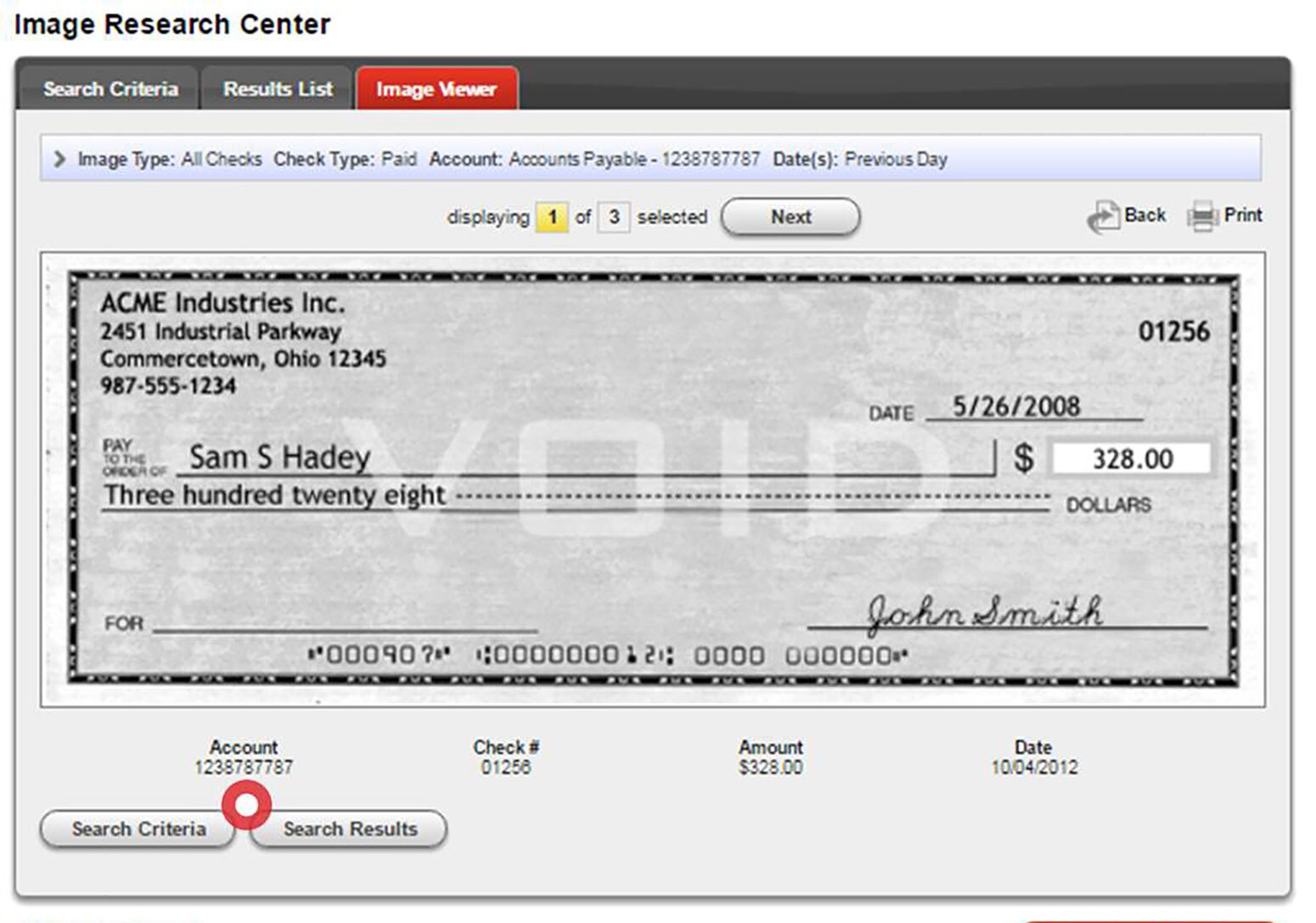The width and height of the screenshot is (1316, 923).
Task: Click the total selected count box
Action: 614,217
